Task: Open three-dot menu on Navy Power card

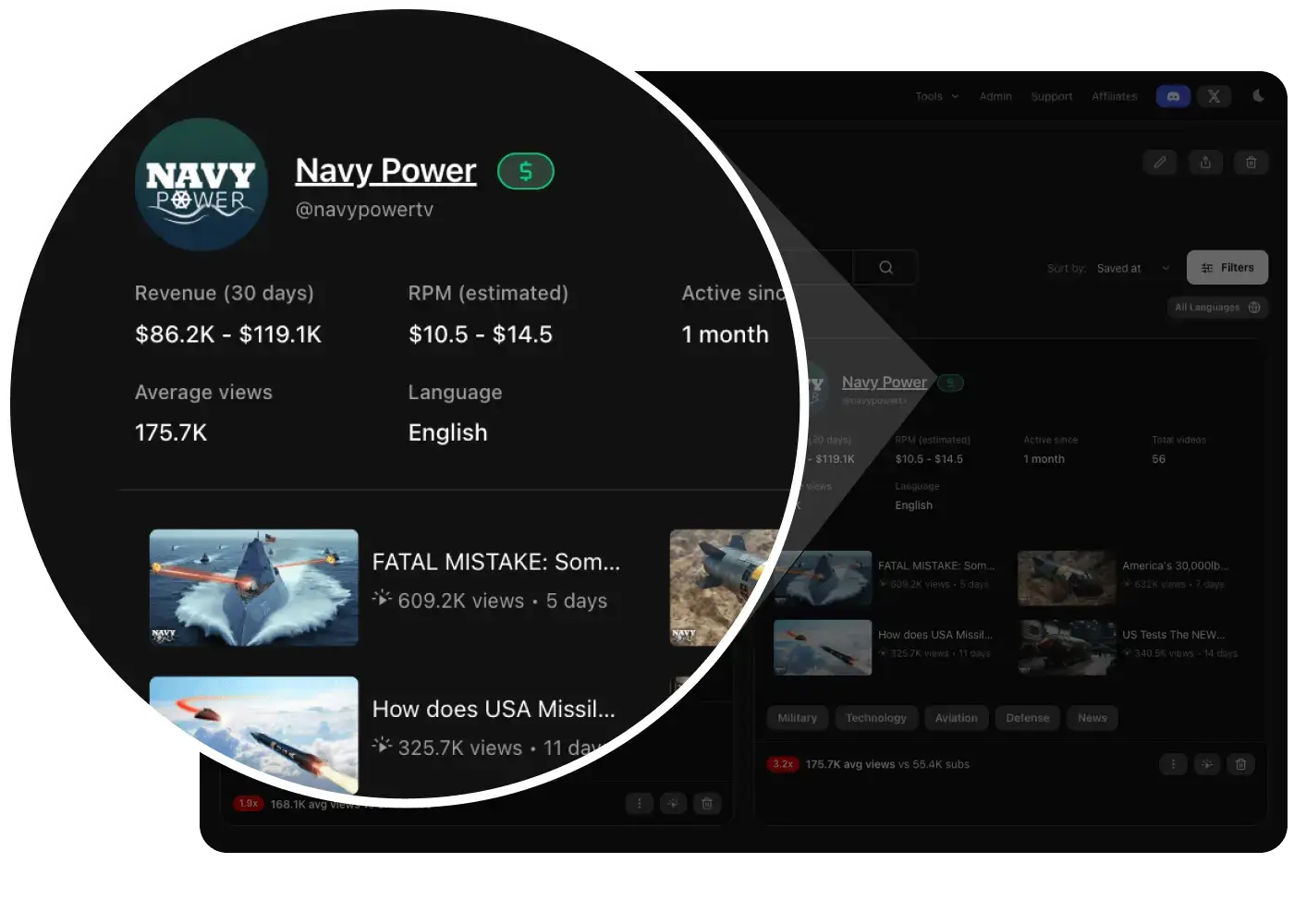Action: pos(1173,764)
